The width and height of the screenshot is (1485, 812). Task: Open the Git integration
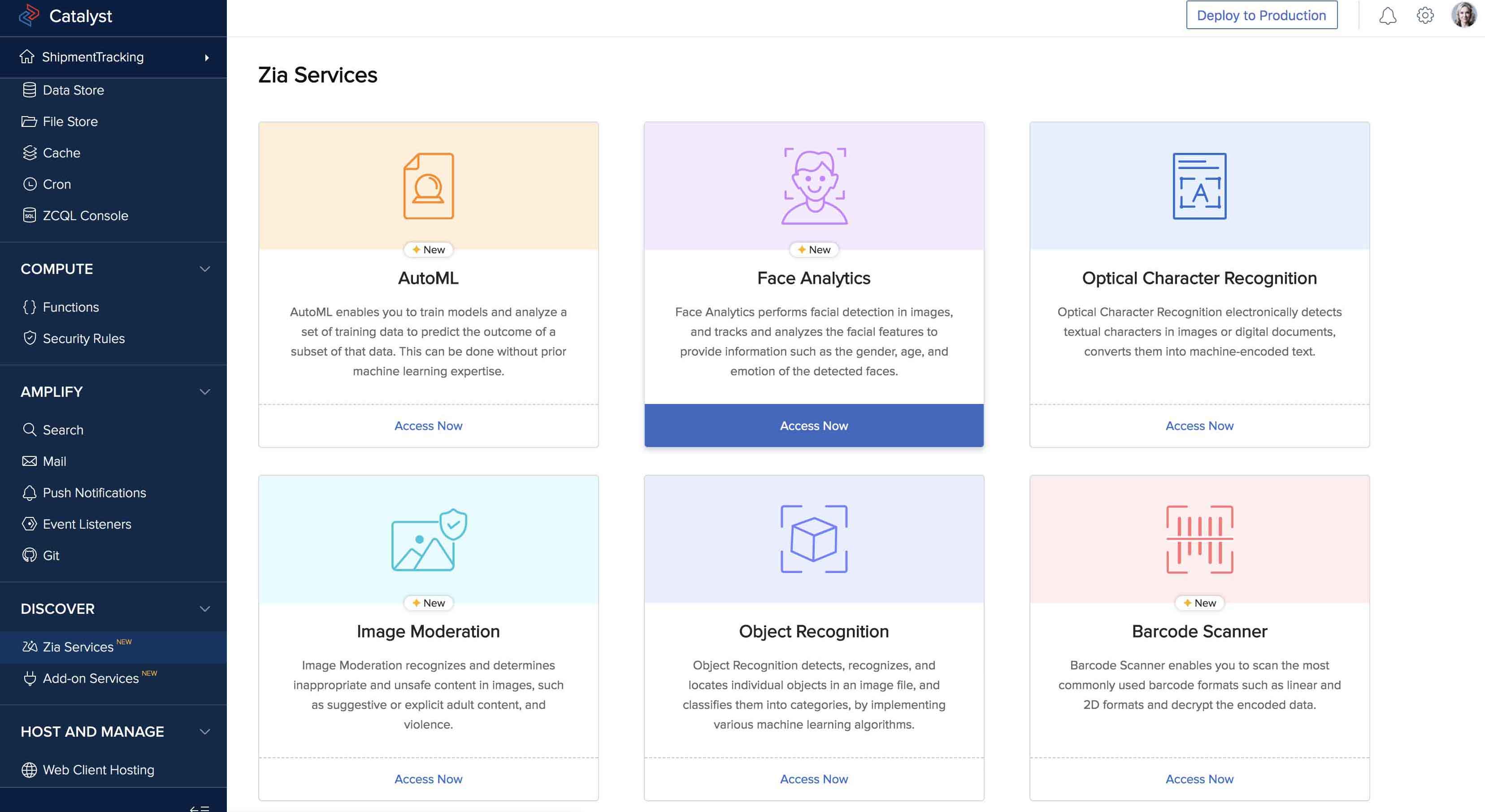tap(51, 555)
